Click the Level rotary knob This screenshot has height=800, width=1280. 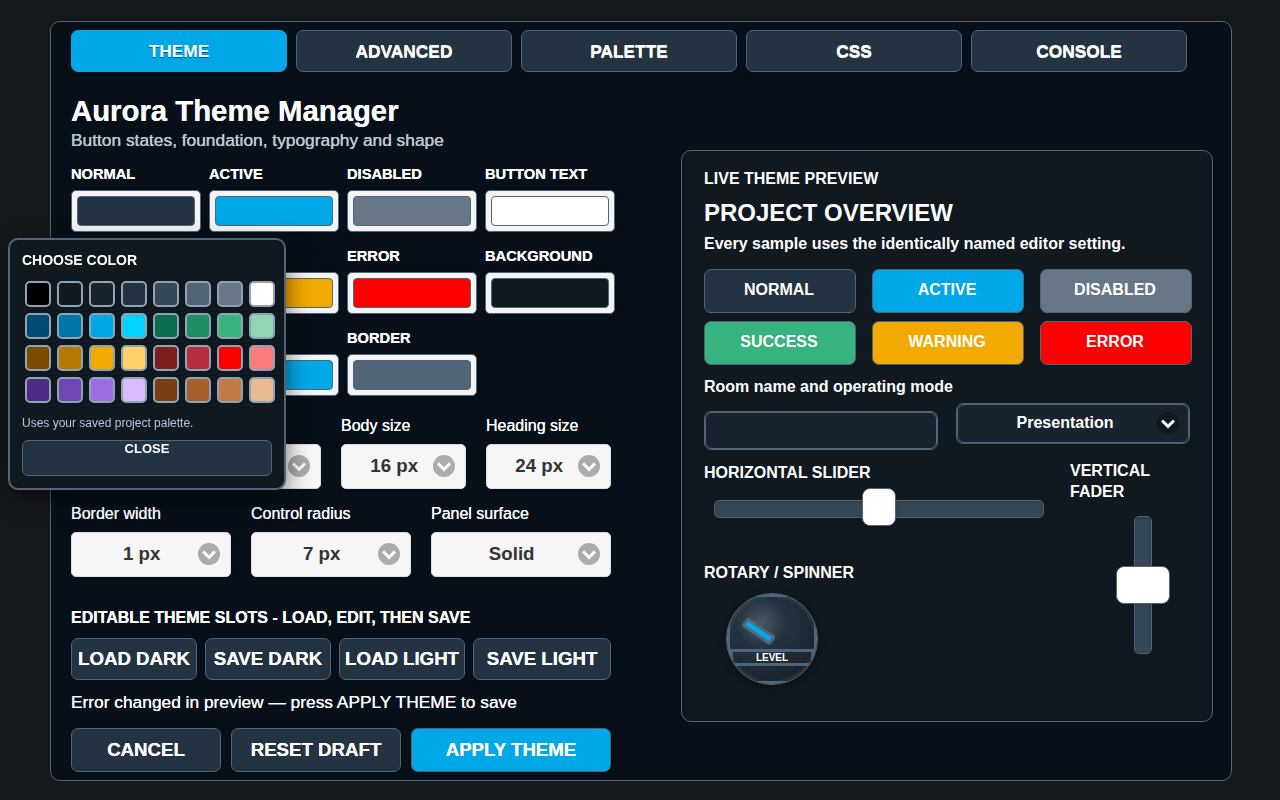(772, 639)
